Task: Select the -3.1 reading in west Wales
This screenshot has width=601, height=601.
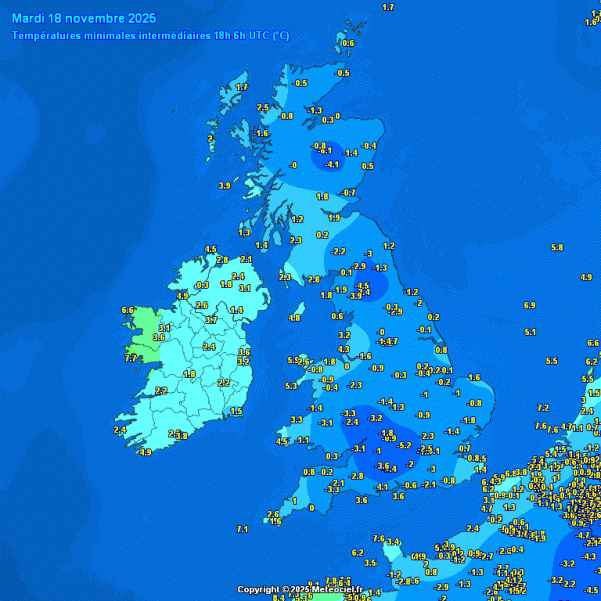Action: (x=325, y=422)
